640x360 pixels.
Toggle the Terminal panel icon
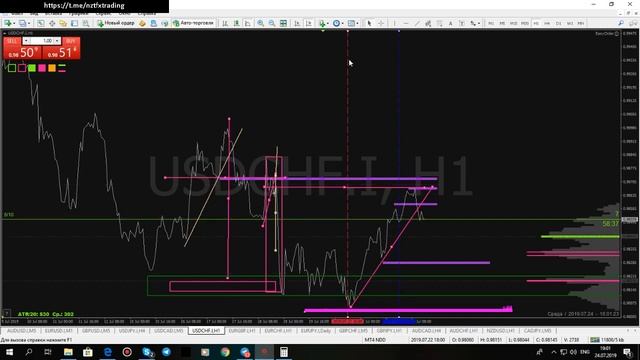tap(74, 23)
